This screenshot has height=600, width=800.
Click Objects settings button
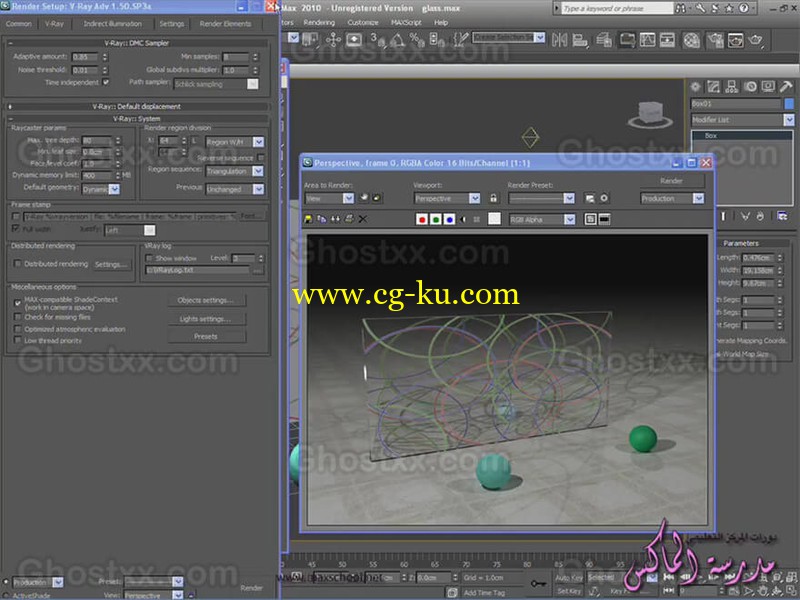(206, 301)
